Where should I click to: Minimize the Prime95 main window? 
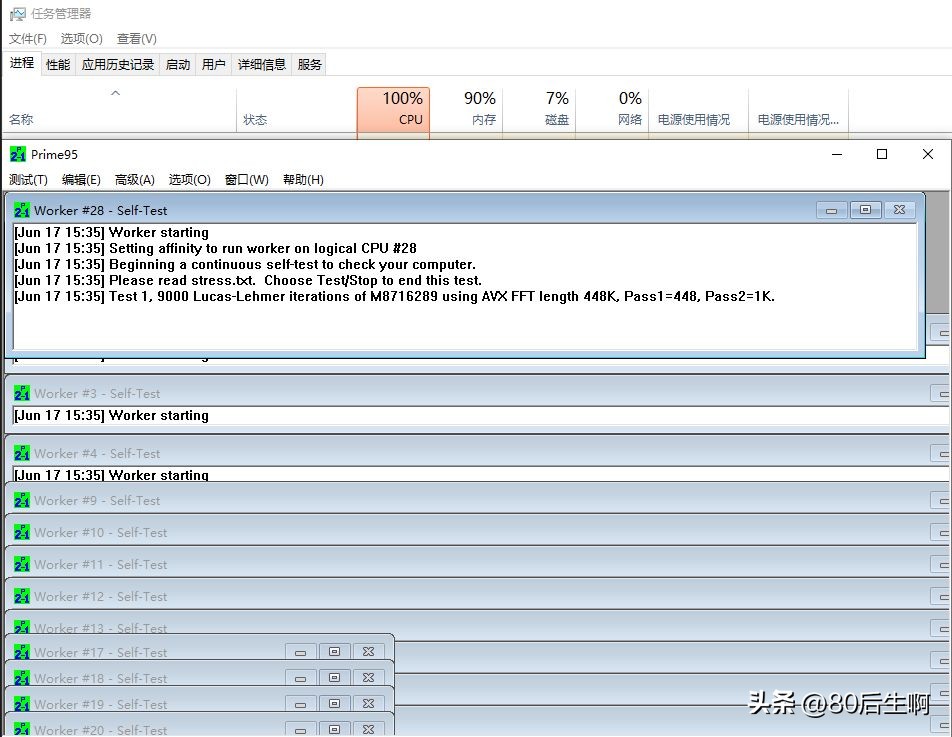(x=837, y=154)
